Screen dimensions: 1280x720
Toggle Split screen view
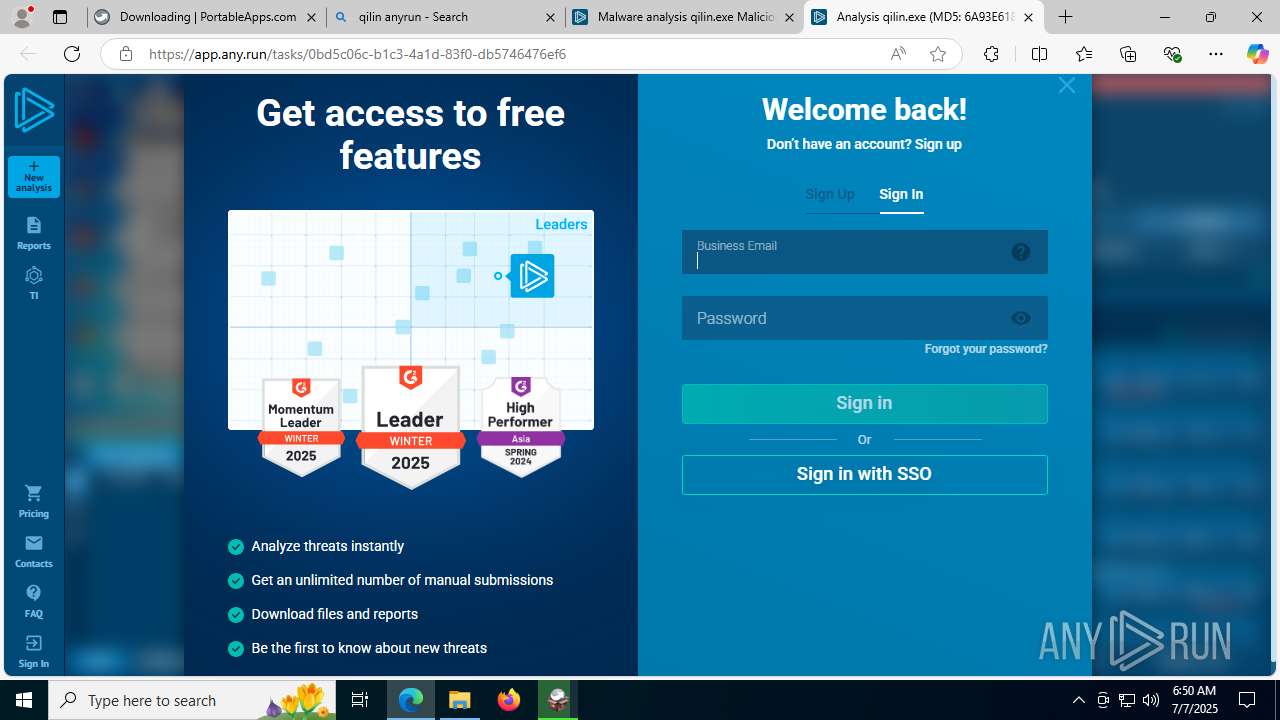1039,54
